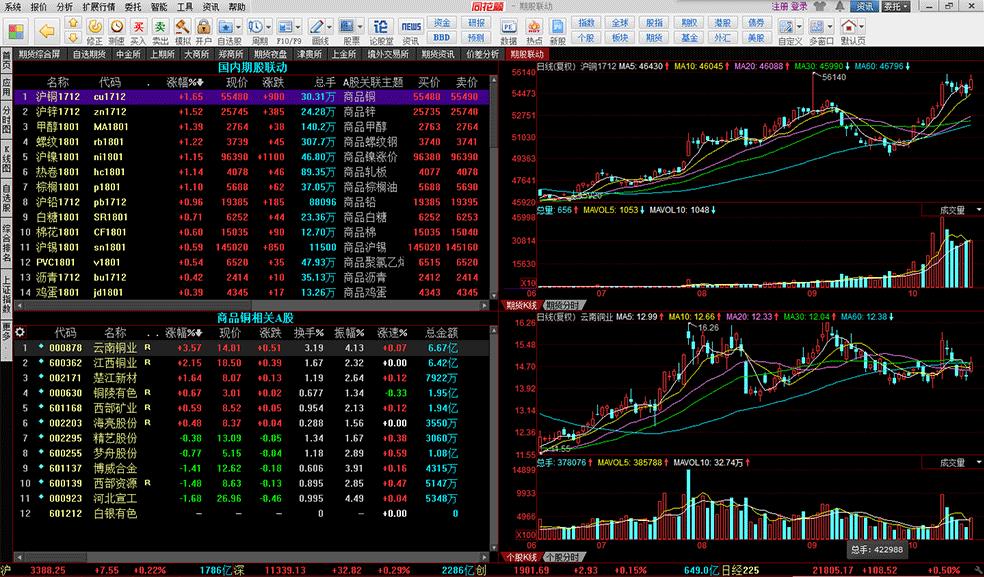
Task: Click the futures table vertical scrollbar
Action: (493, 186)
